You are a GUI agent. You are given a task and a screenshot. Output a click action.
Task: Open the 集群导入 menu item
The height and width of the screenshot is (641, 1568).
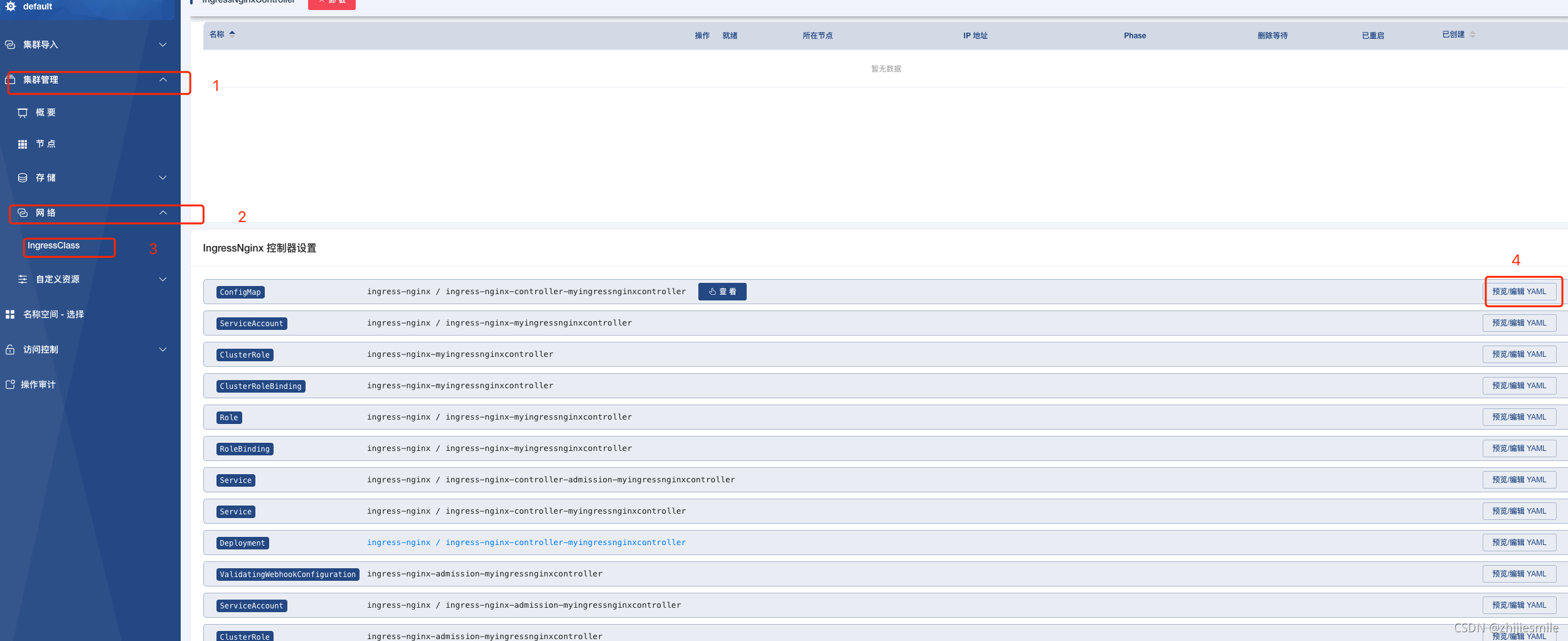tap(41, 45)
